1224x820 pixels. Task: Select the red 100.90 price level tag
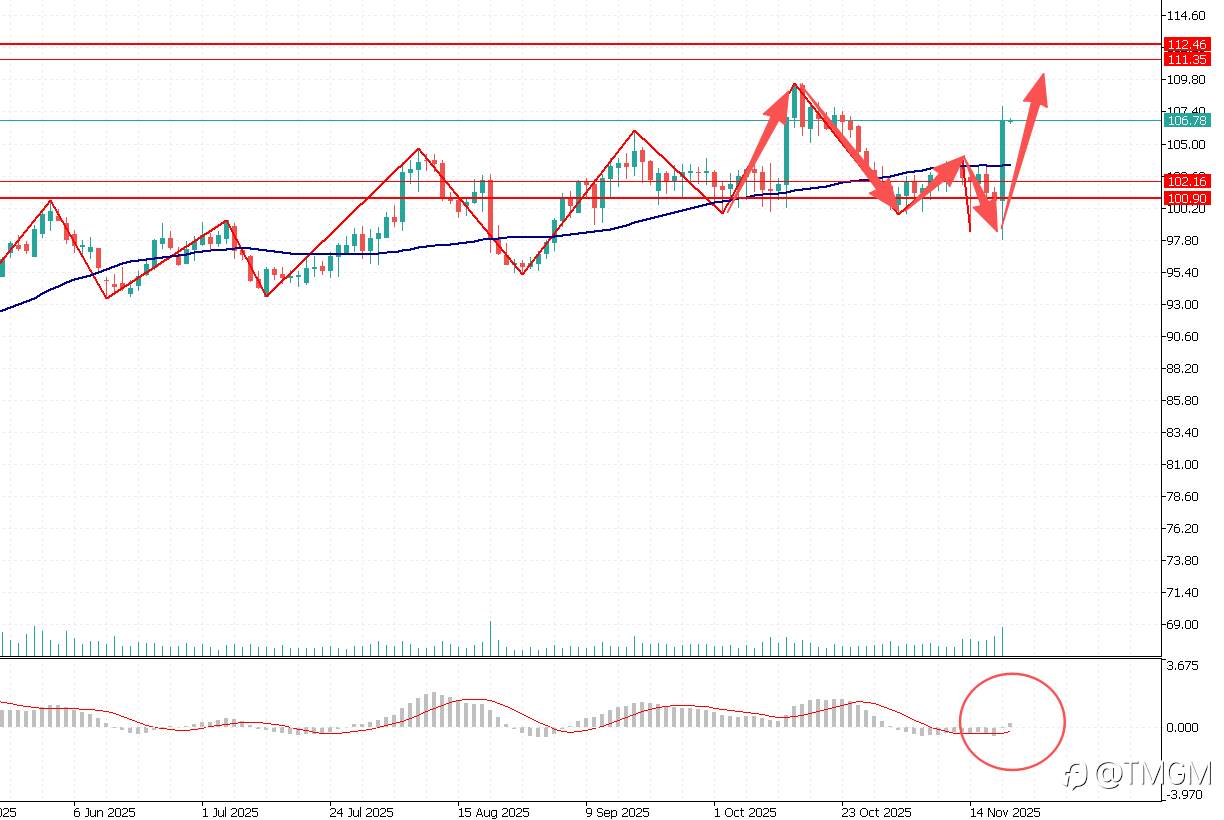[1188, 199]
